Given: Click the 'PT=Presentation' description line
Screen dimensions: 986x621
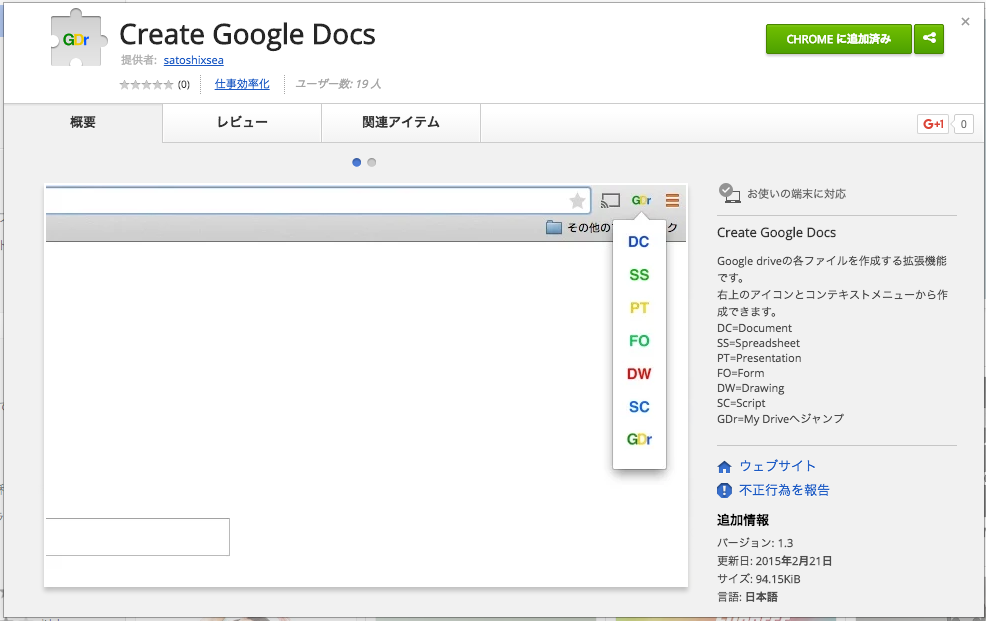Looking at the screenshot, I should pyautogui.click(x=759, y=358).
